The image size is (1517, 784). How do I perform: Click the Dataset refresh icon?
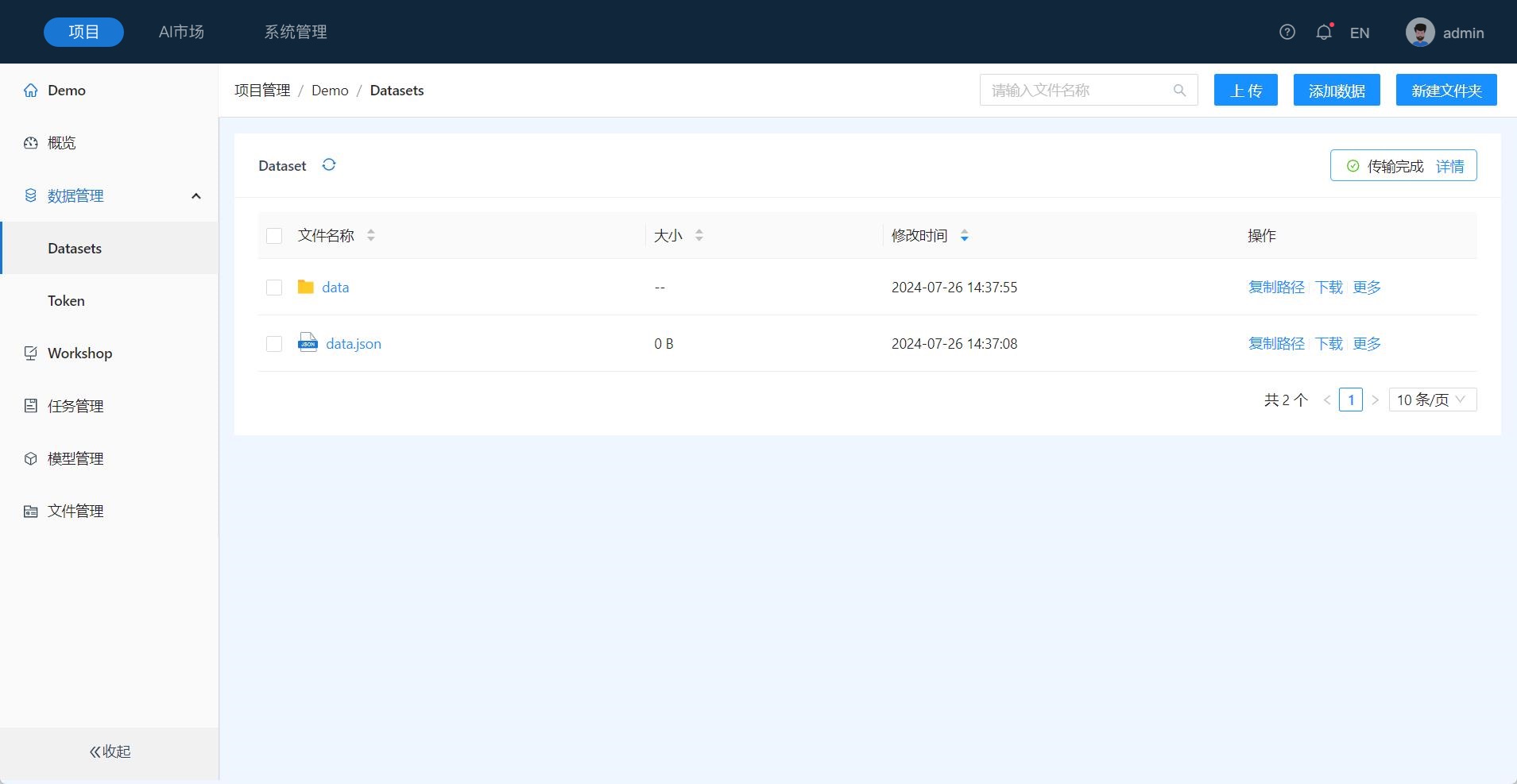click(x=329, y=164)
